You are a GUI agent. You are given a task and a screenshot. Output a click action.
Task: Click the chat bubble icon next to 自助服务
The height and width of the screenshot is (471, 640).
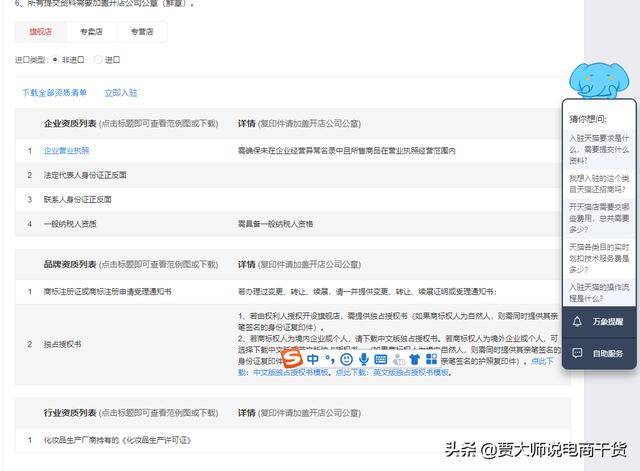(577, 353)
